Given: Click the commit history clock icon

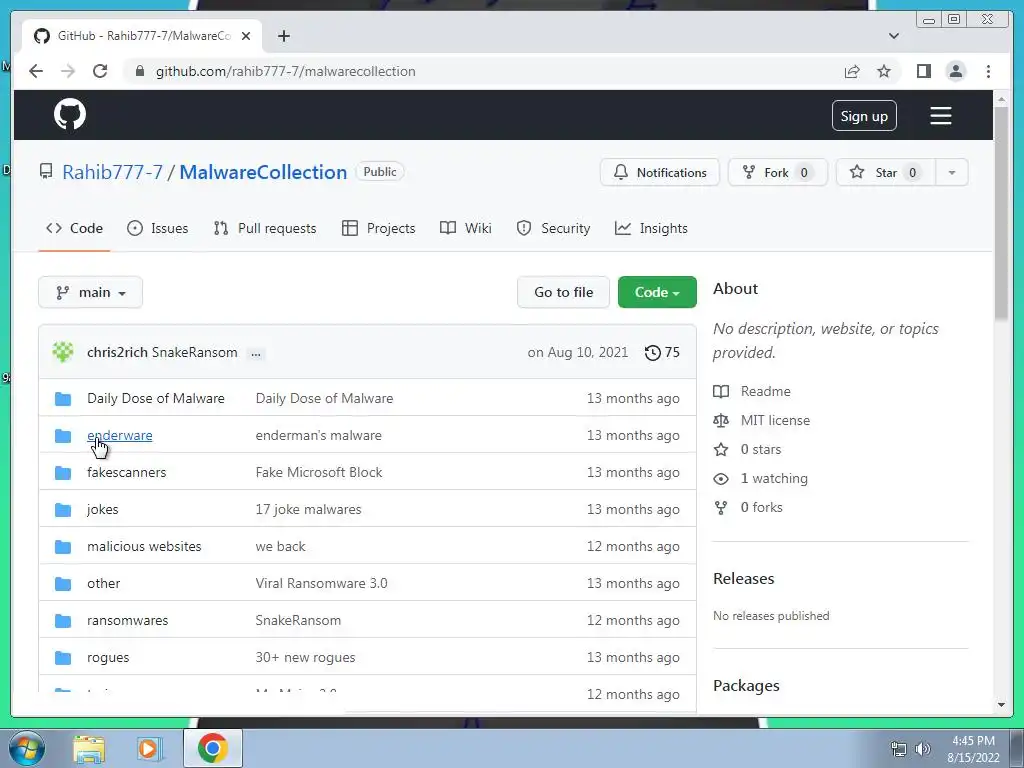Looking at the screenshot, I should coord(652,353).
